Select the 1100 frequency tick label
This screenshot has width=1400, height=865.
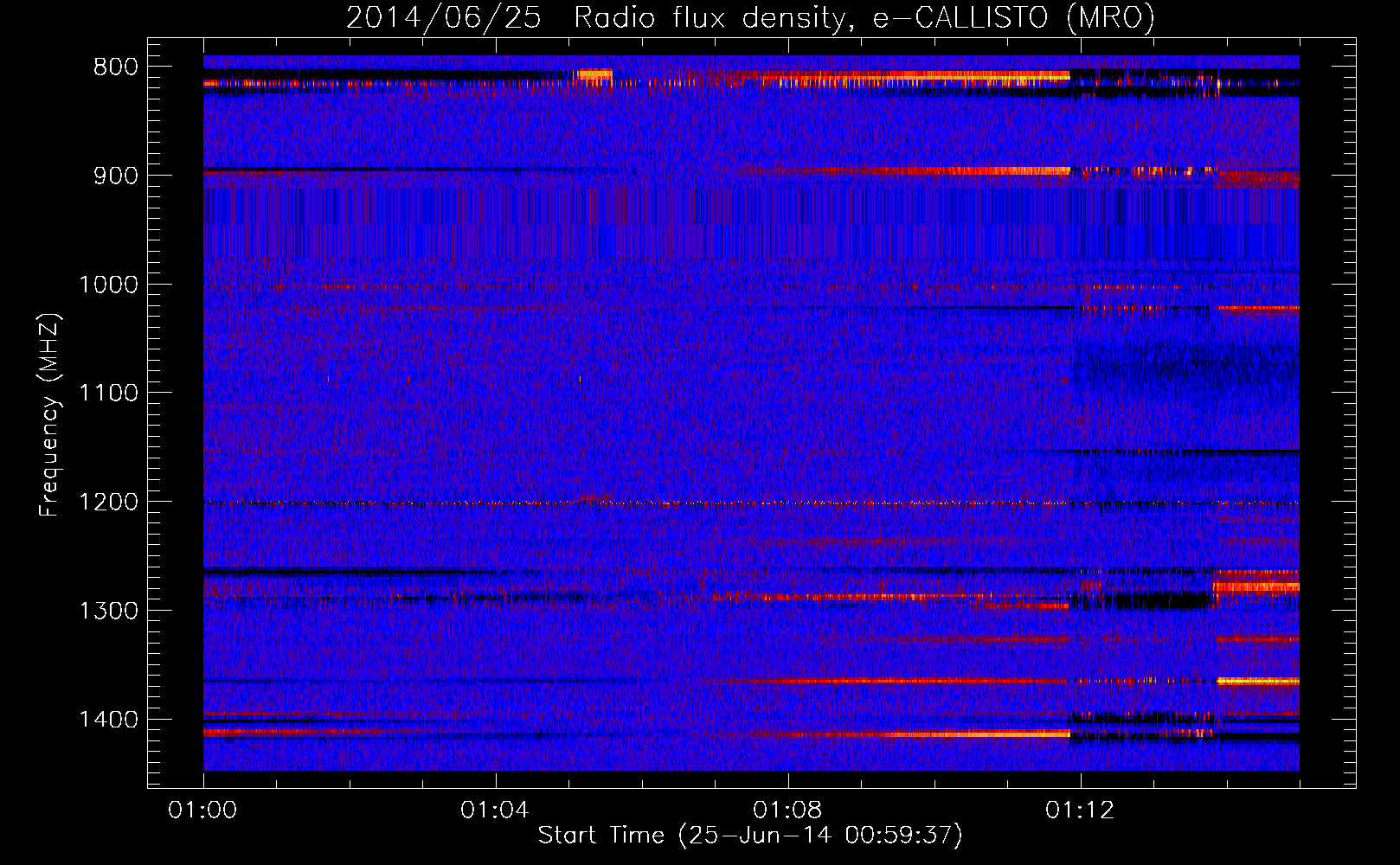(x=108, y=394)
